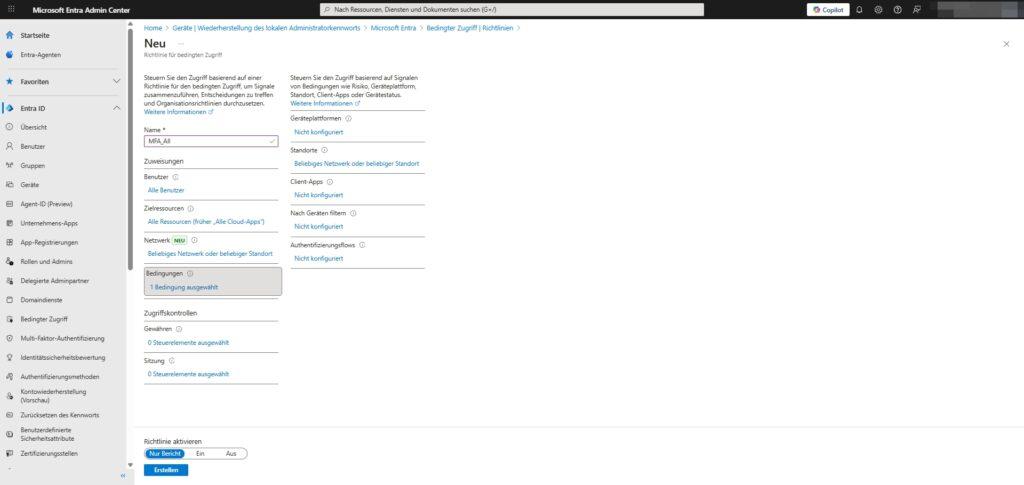The height and width of the screenshot is (485, 1024).
Task: Open the Copilot button
Action: [x=828, y=10]
